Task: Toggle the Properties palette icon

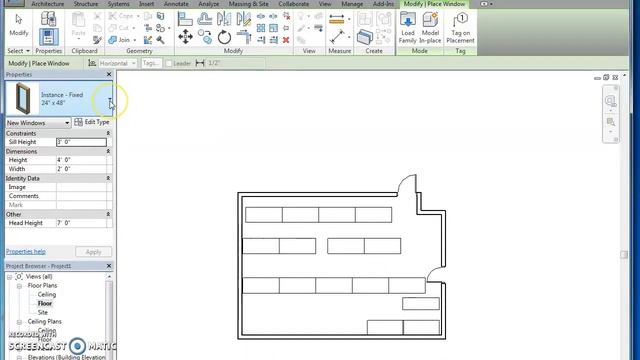Action: 48,37
